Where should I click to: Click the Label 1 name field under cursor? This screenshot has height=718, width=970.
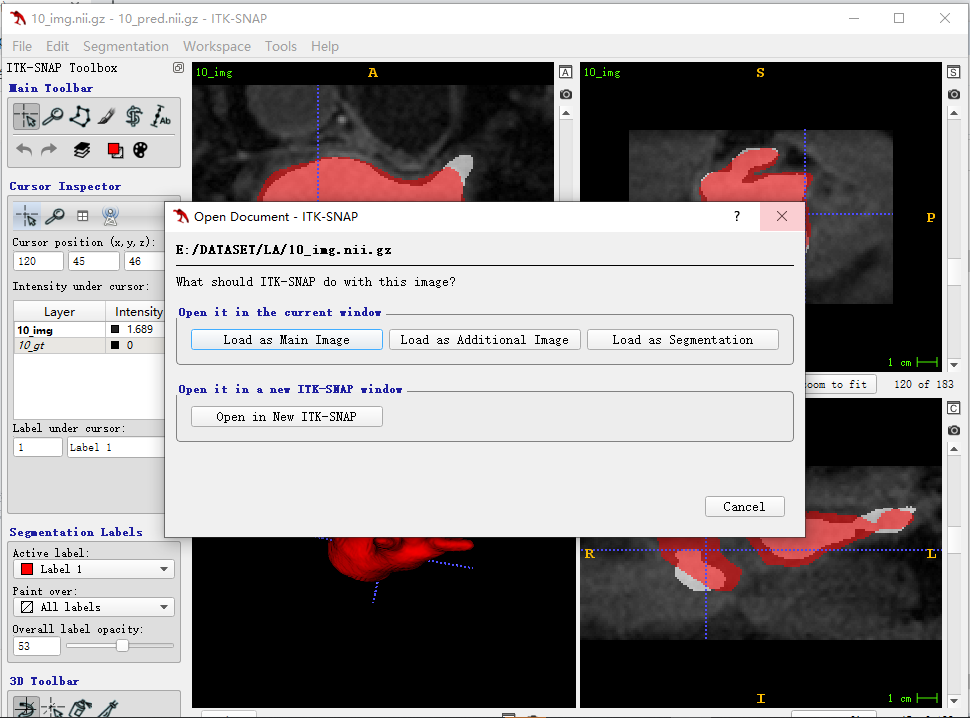point(116,447)
